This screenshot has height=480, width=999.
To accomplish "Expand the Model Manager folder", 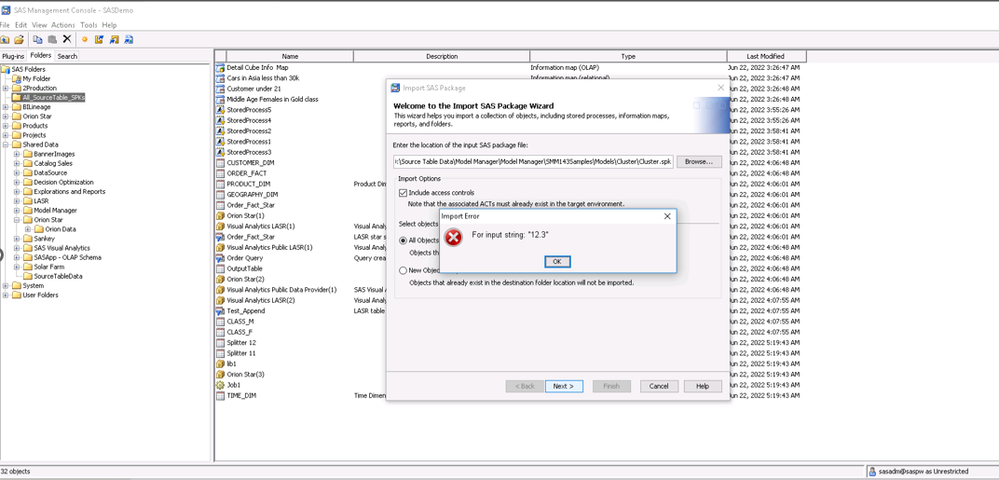I will tap(17, 210).
